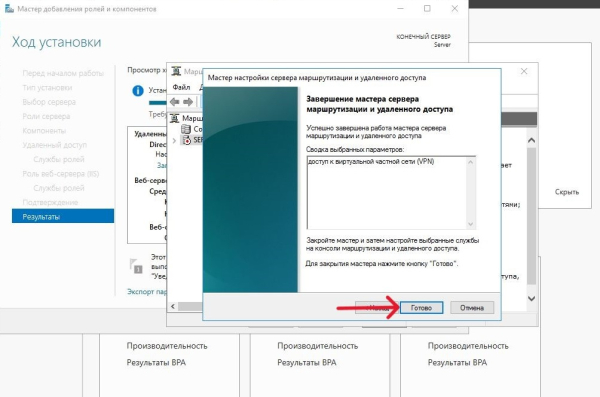The width and height of the screenshot is (600, 397).
Task: Click the Экспорт параметров link
Action: [147, 292]
